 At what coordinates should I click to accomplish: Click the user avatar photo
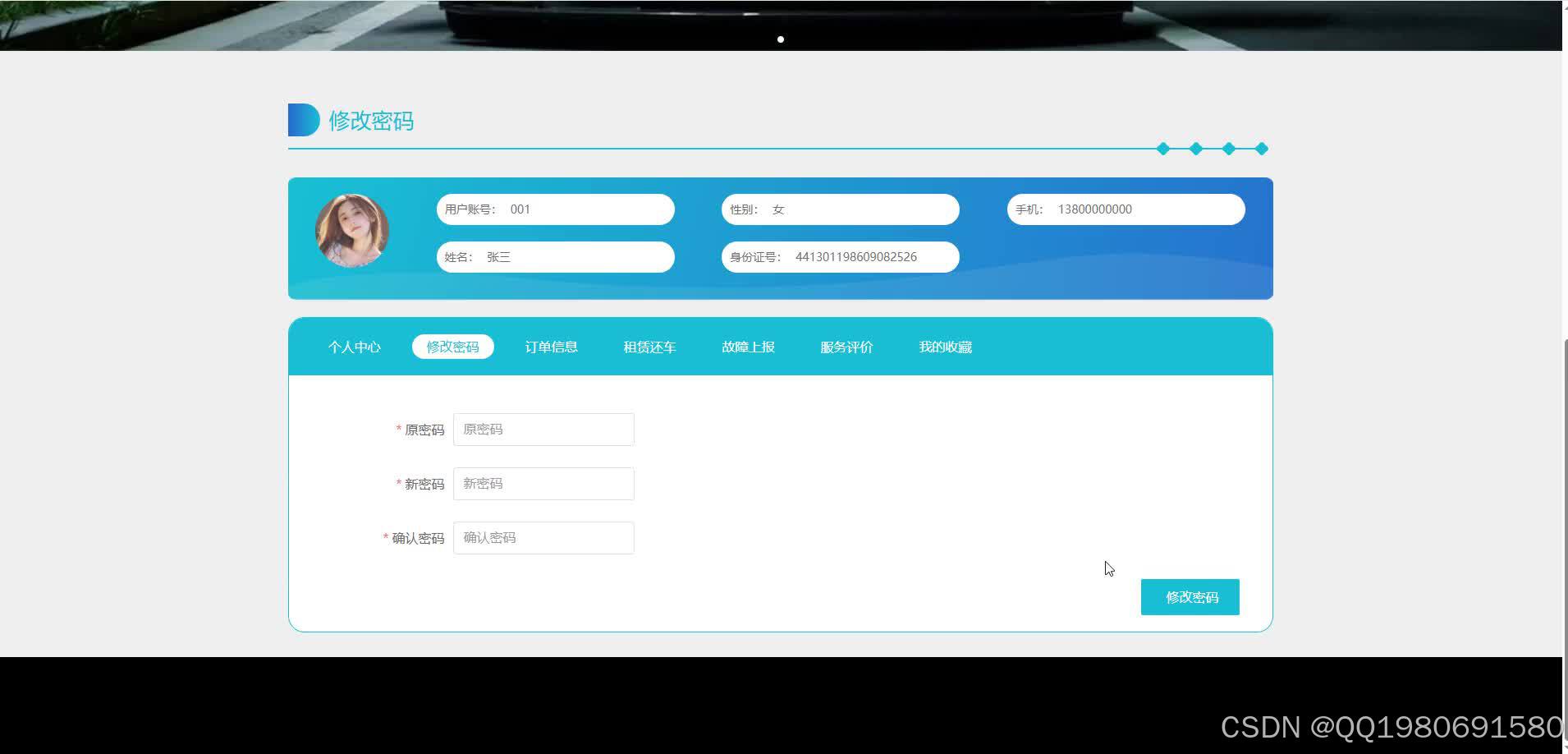(x=352, y=231)
